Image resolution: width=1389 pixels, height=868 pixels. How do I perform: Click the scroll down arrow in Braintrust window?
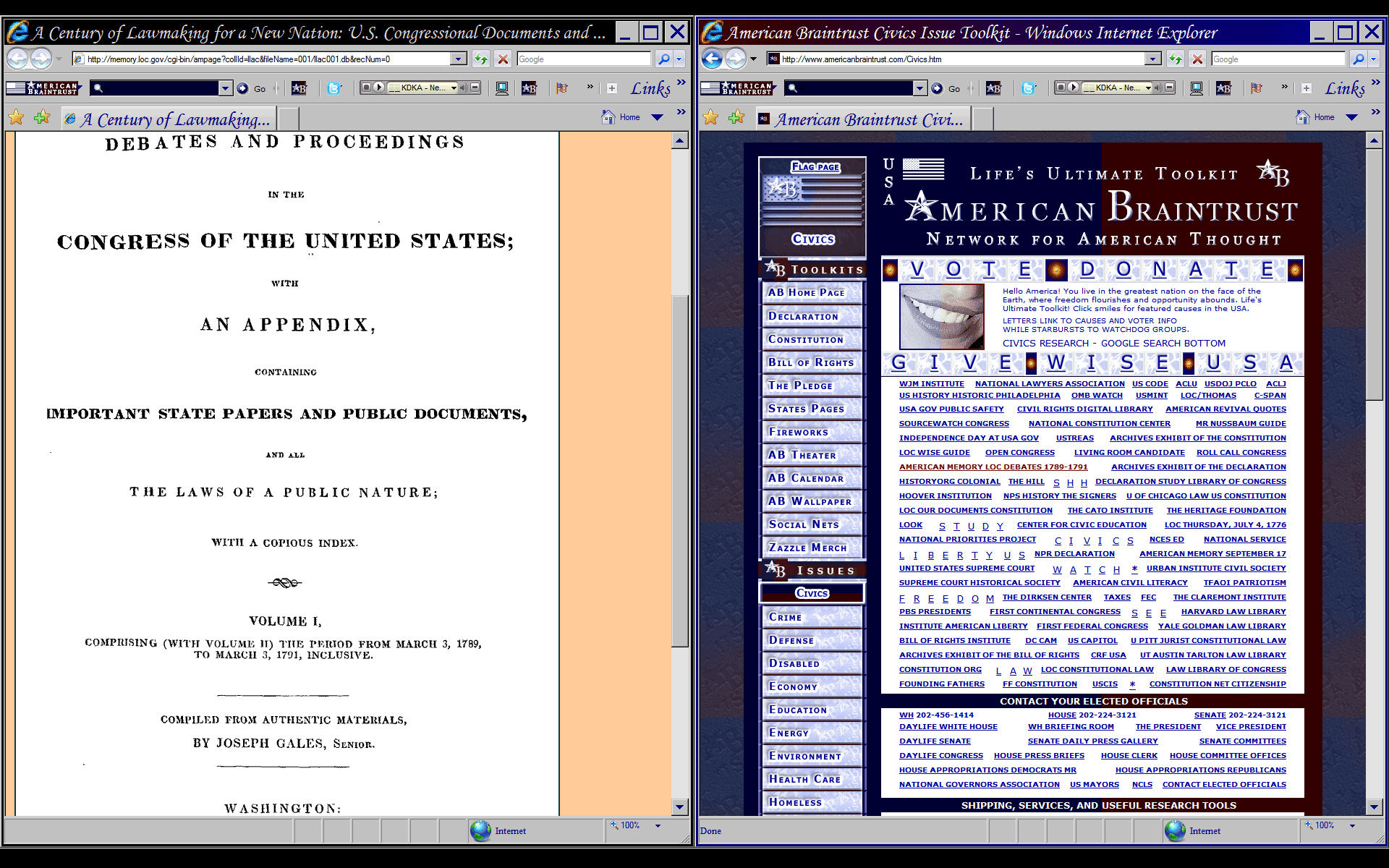[x=1374, y=807]
